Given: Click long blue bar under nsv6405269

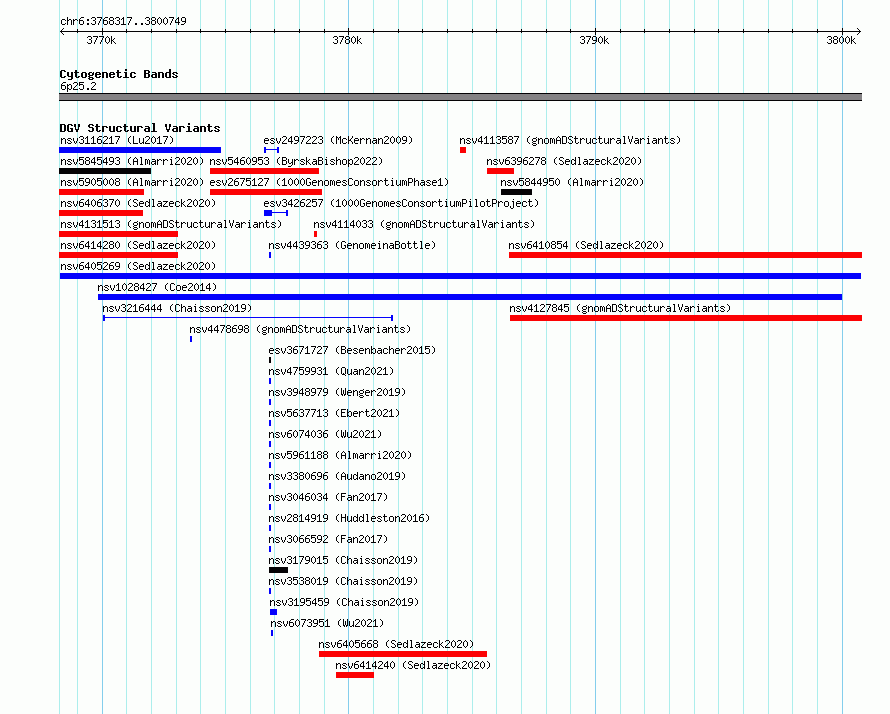Looking at the screenshot, I should pyautogui.click(x=460, y=276).
